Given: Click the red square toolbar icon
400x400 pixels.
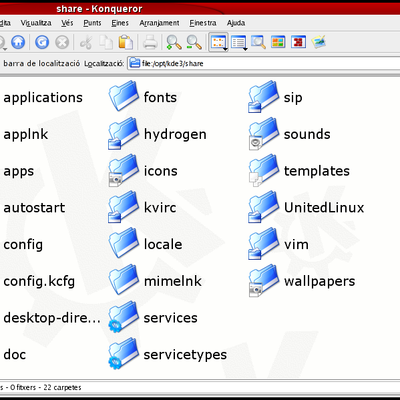Looking at the screenshot, I should tap(298, 42).
